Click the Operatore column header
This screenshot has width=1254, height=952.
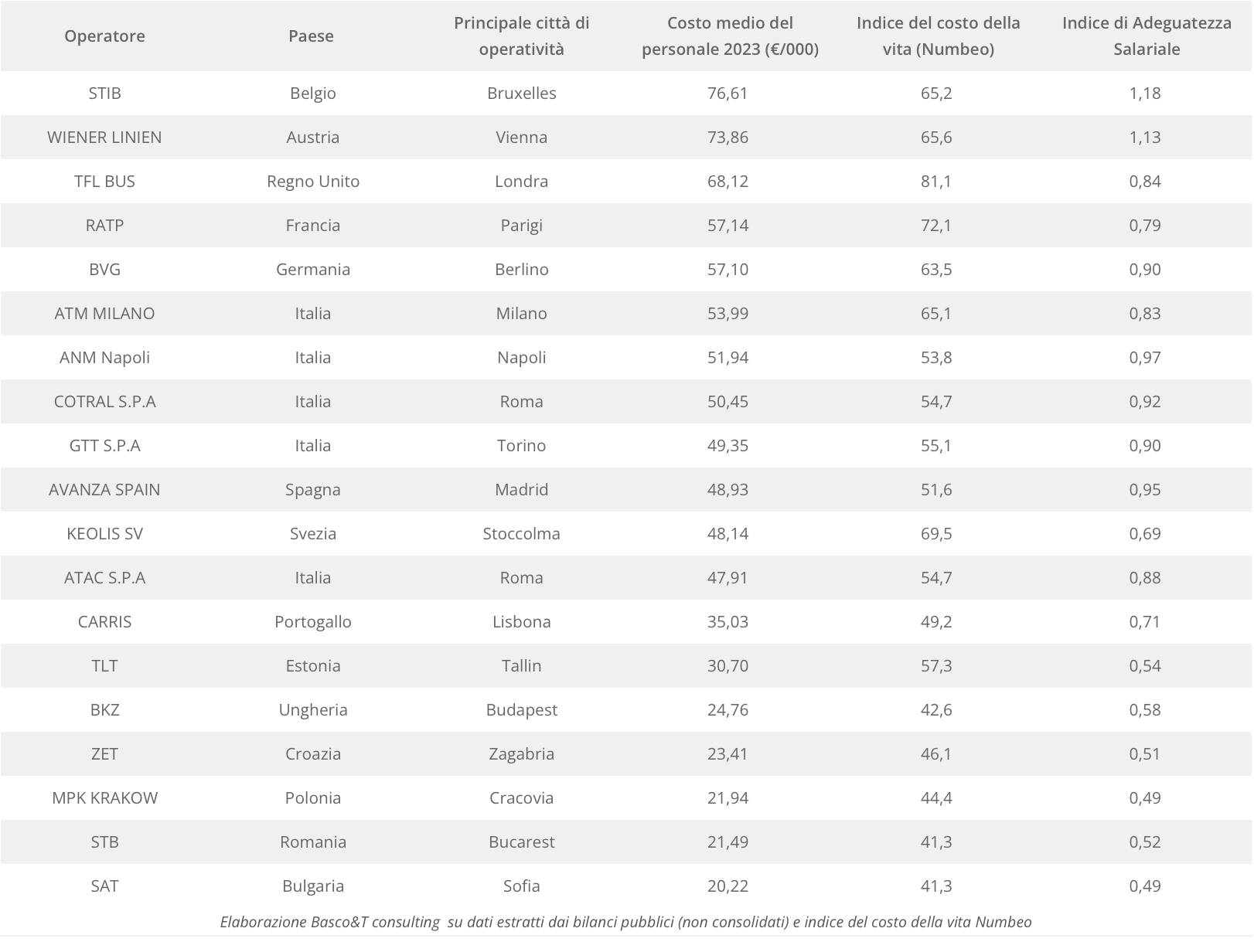point(104,36)
